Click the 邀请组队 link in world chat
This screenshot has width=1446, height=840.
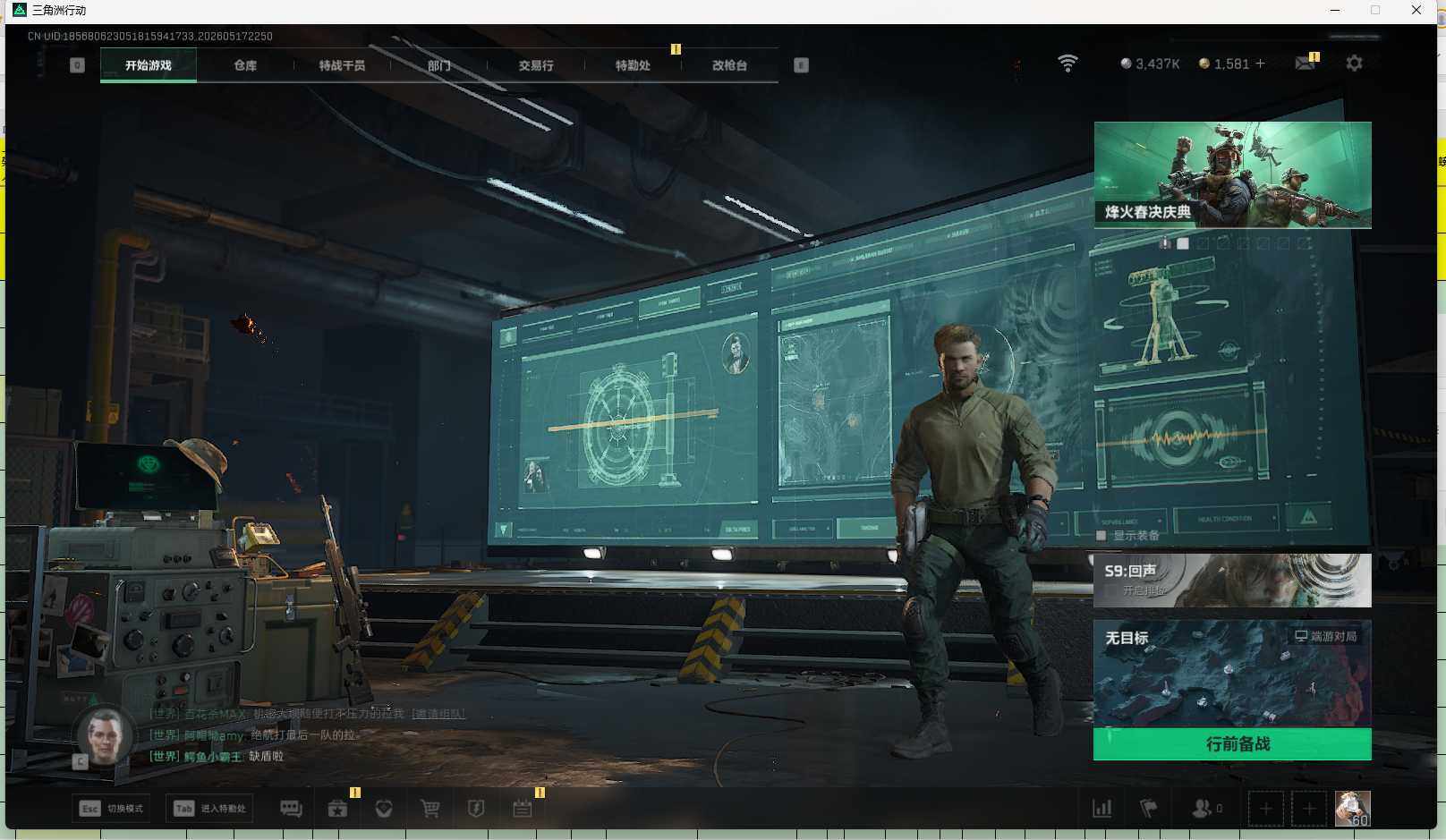(x=438, y=714)
